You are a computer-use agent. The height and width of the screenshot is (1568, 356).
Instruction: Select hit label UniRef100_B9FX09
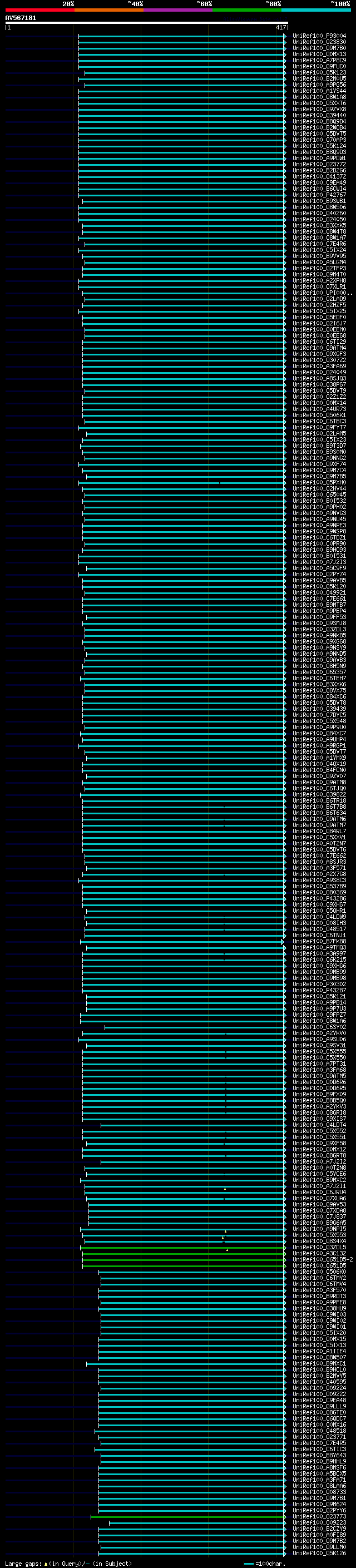[x=319, y=1094]
